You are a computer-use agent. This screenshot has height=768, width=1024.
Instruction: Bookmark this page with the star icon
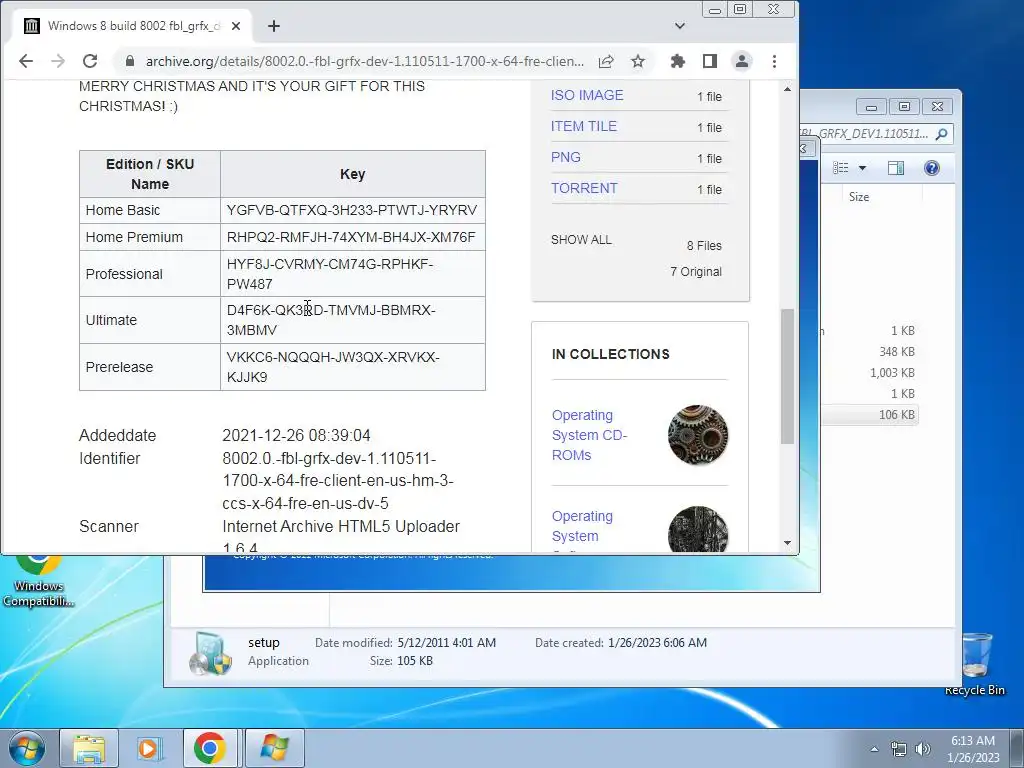click(638, 61)
